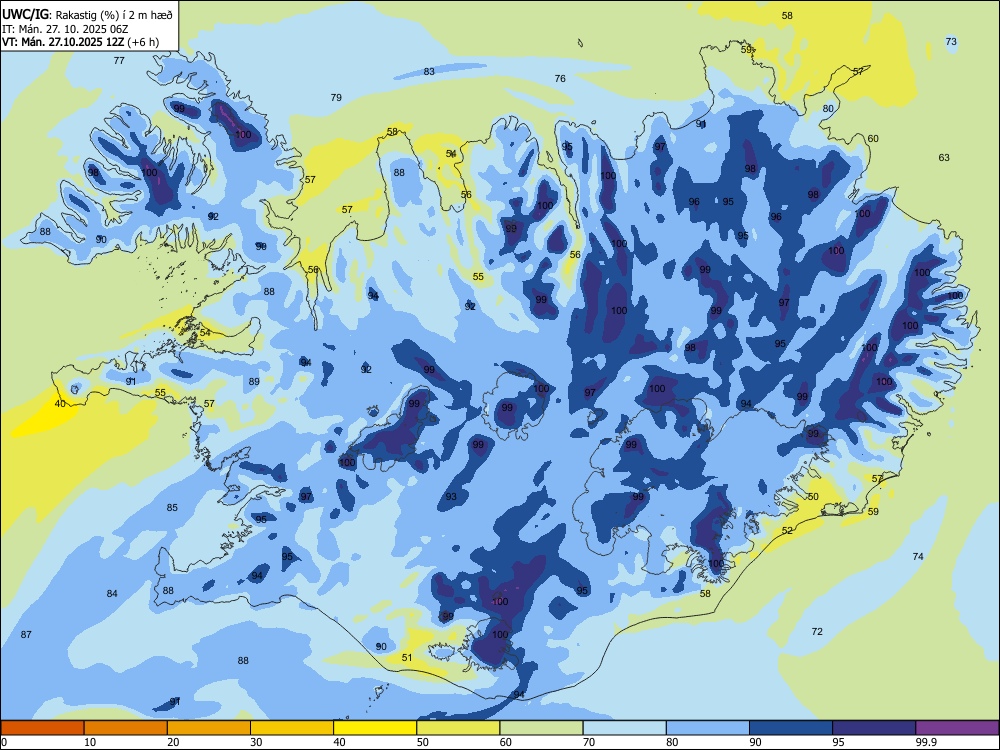Screen dimensions: 1000x750
Task: Click the offshore value '85'
Action: pyautogui.click(x=172, y=508)
